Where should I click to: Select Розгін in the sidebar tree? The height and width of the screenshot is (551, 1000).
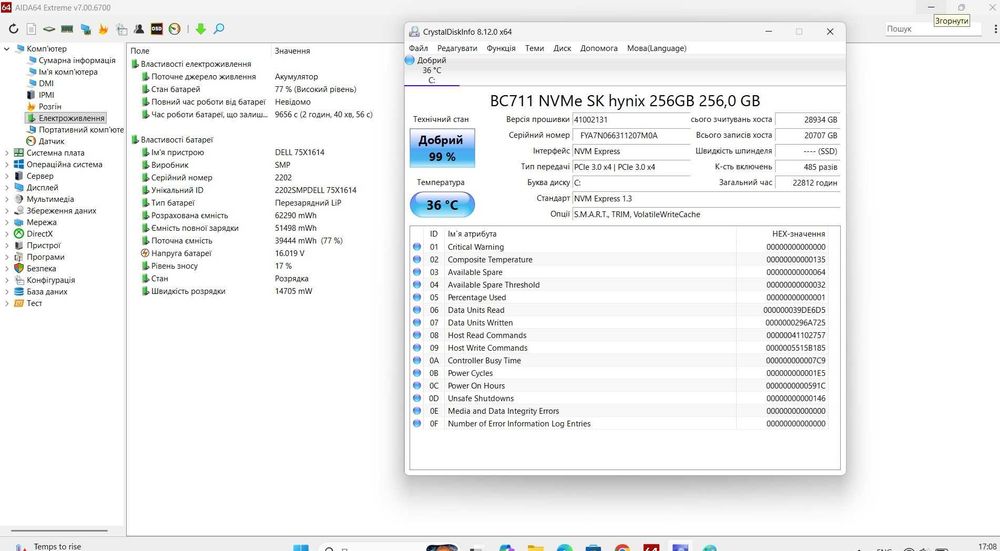[x=50, y=107]
